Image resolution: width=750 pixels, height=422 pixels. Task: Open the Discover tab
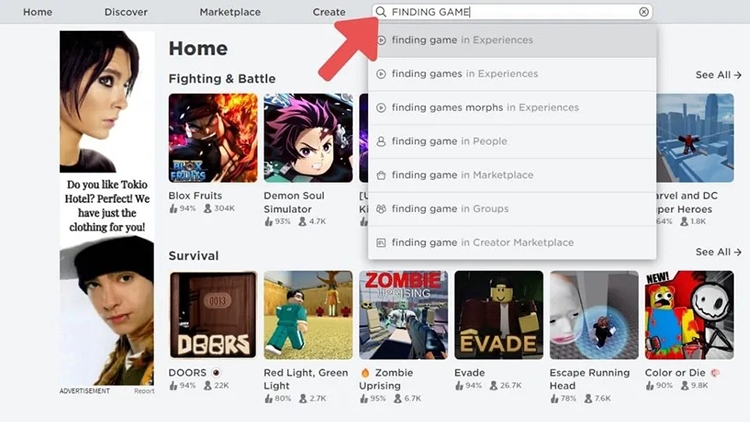[126, 12]
